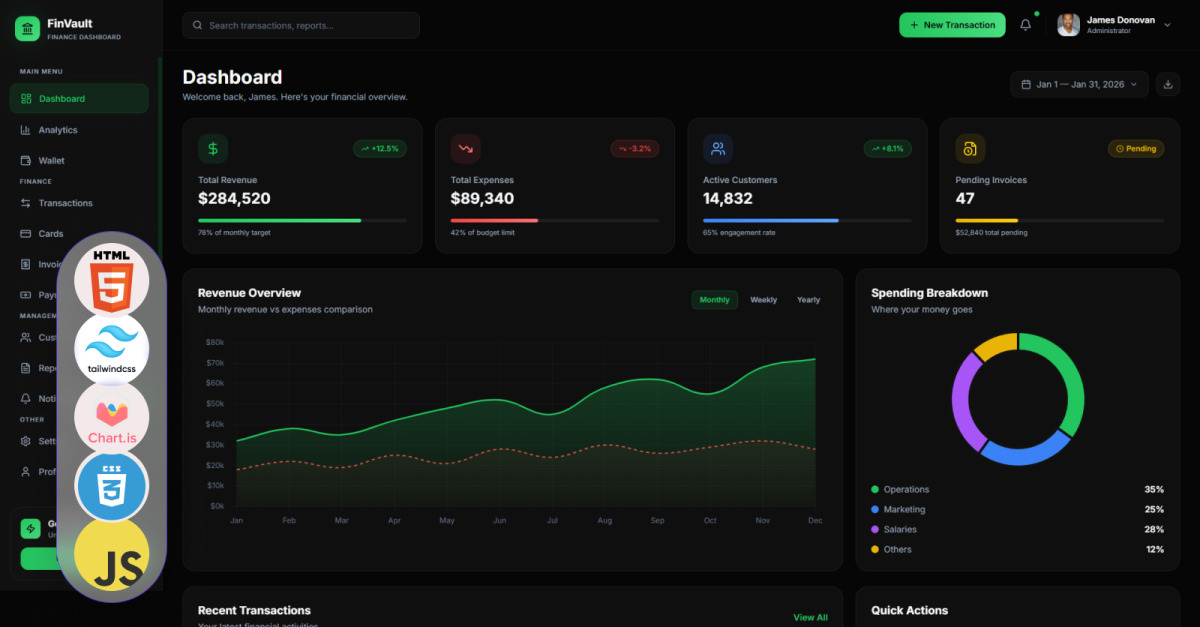Click the green Operations legend swatch

pos(875,489)
